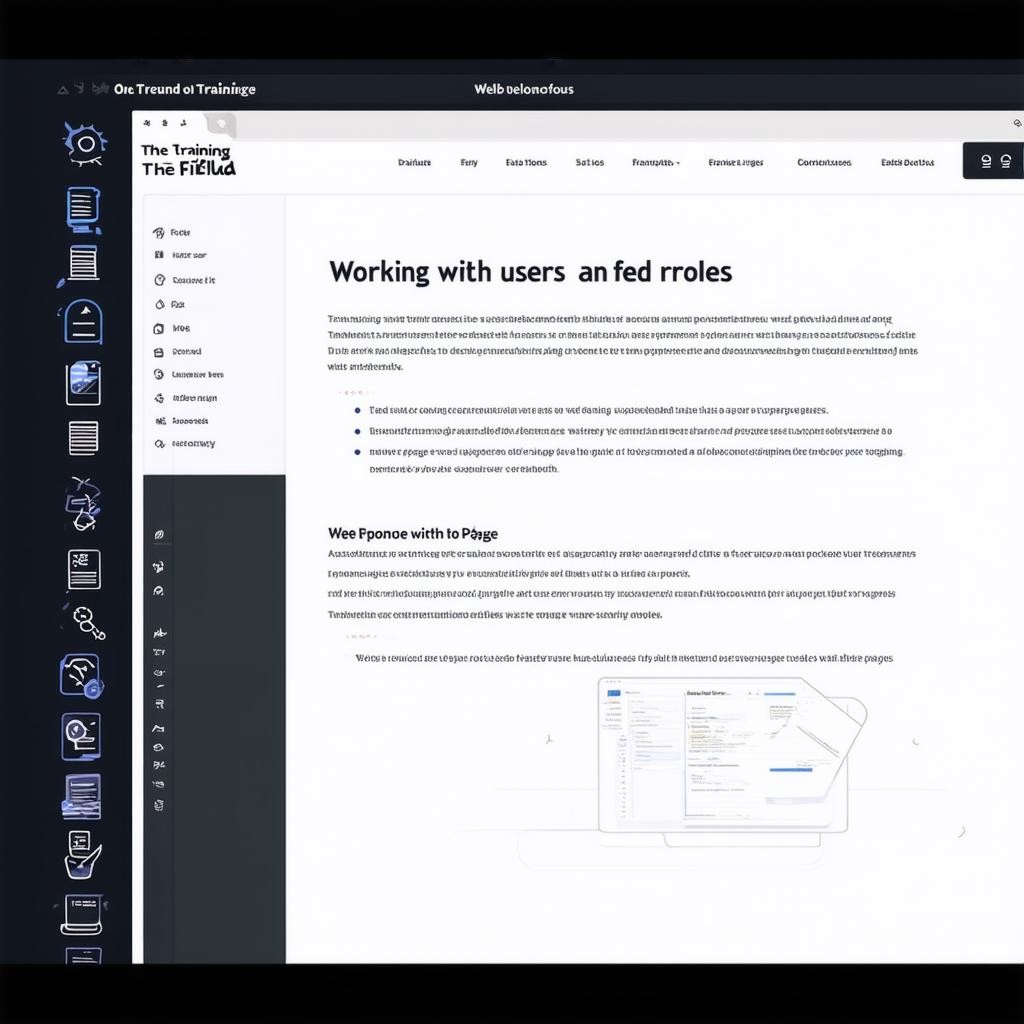Open the picture image icon in left dock

tap(83, 383)
